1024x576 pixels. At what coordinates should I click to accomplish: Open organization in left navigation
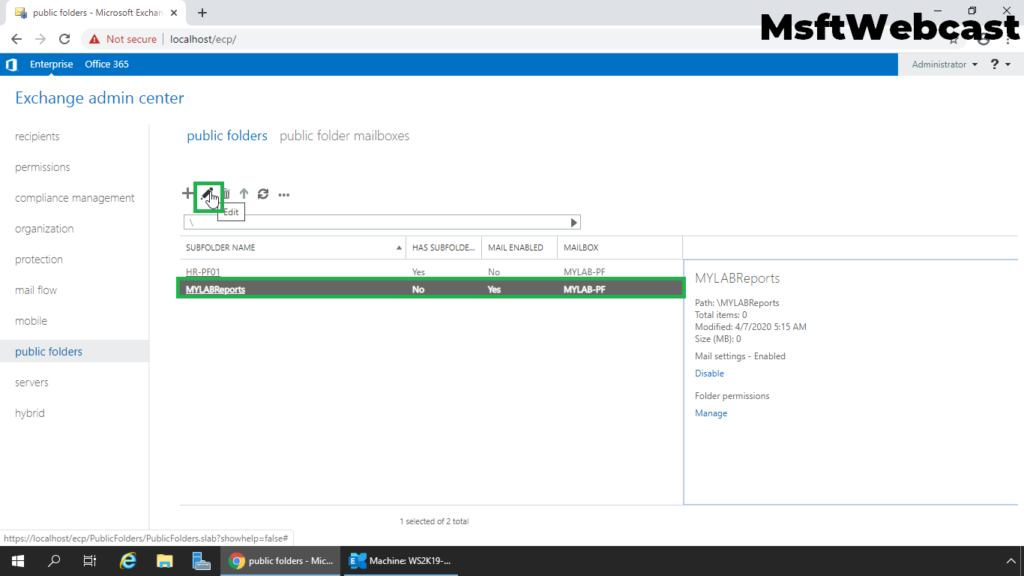(x=44, y=229)
